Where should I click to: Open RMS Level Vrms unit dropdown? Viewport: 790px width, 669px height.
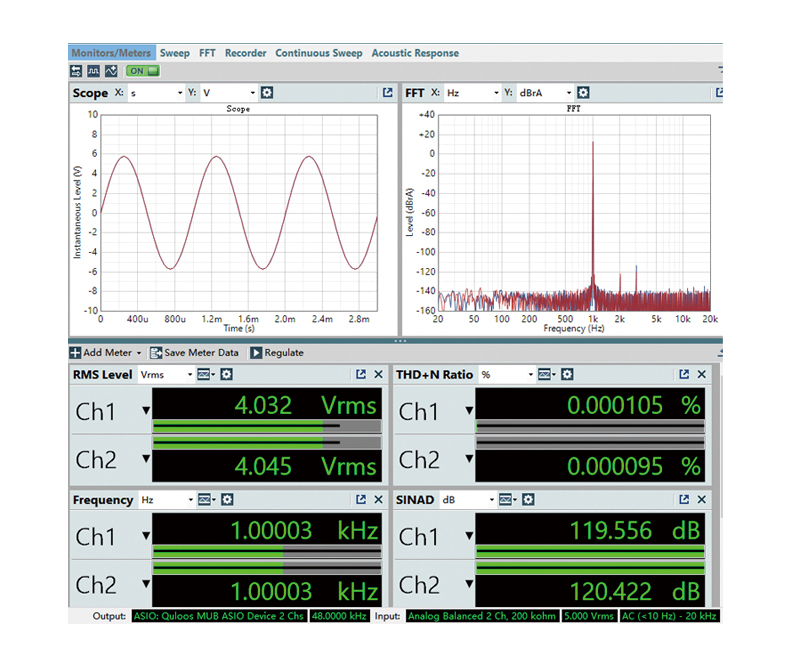[166, 374]
